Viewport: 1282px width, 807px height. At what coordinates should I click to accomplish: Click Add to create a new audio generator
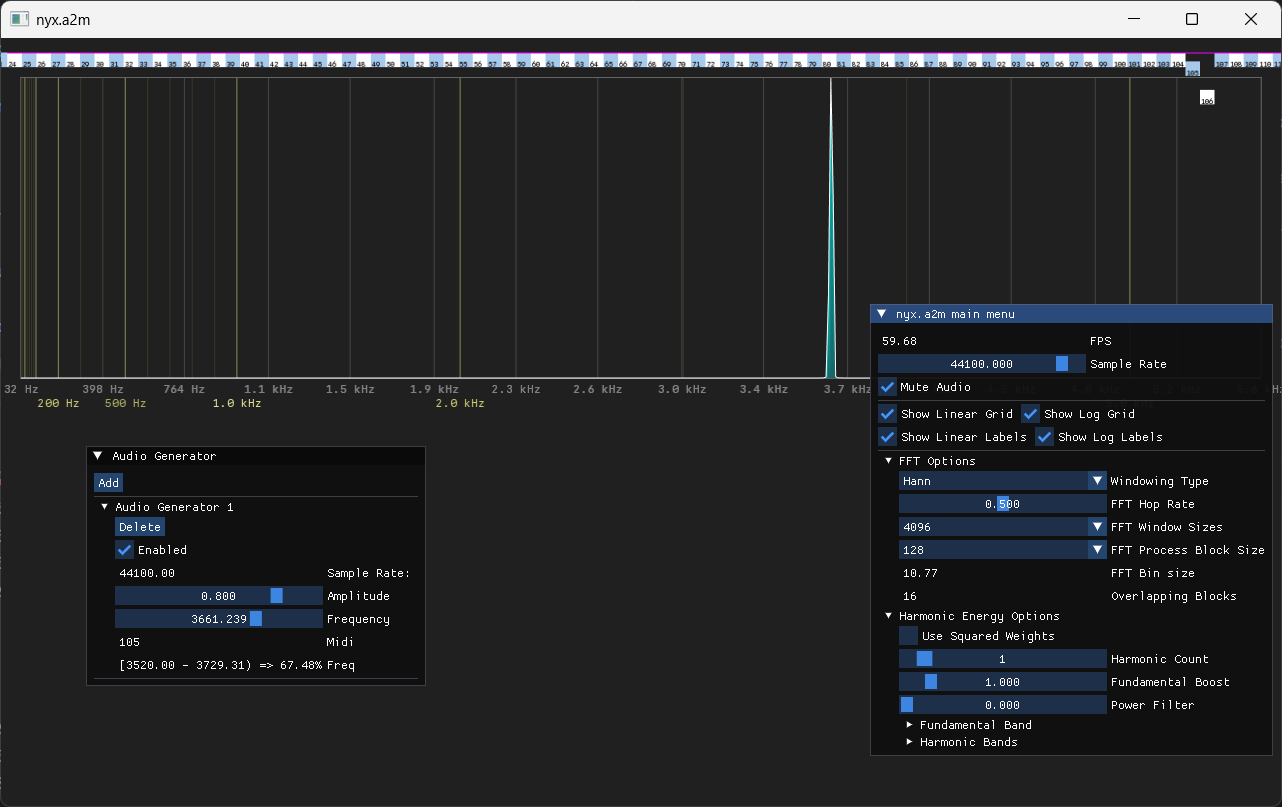tap(108, 482)
